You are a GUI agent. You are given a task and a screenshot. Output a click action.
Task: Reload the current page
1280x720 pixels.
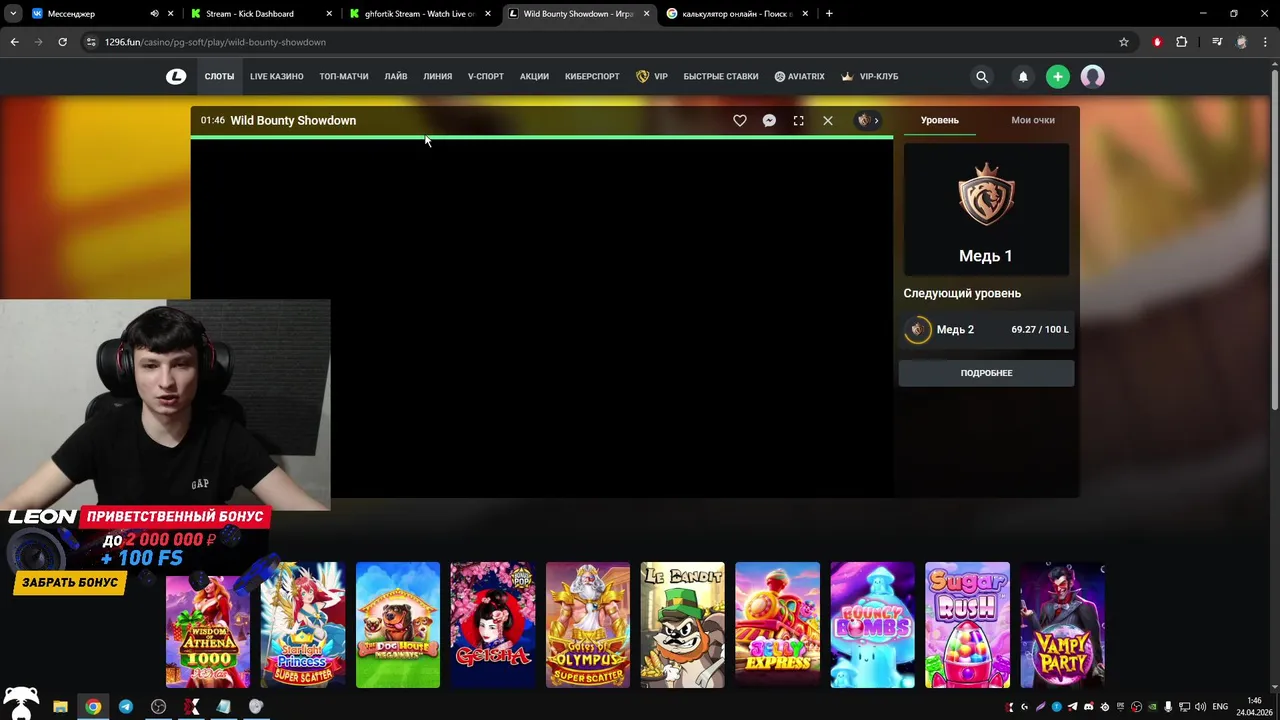coord(62,42)
